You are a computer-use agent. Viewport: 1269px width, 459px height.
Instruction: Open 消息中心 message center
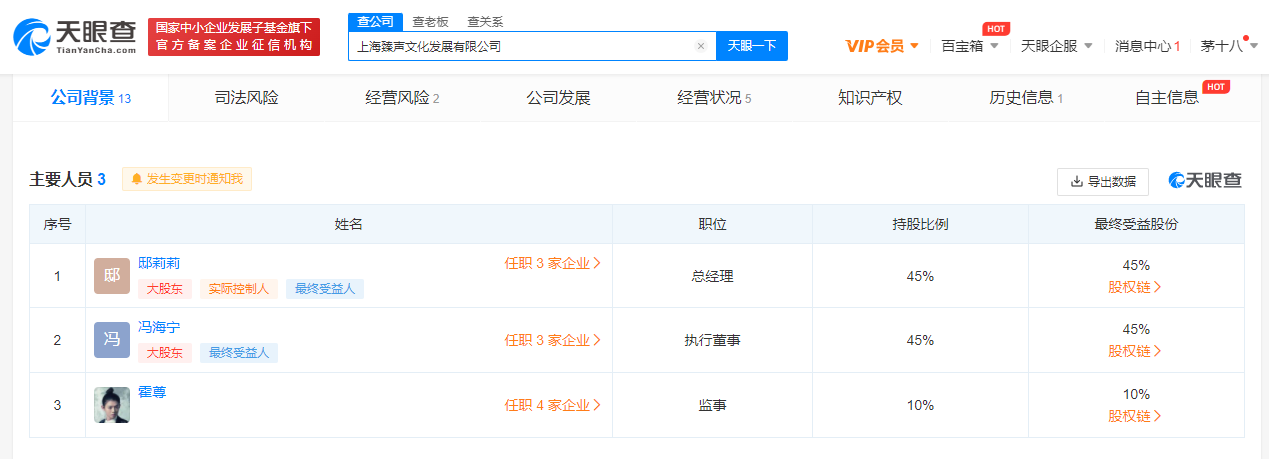[1147, 45]
